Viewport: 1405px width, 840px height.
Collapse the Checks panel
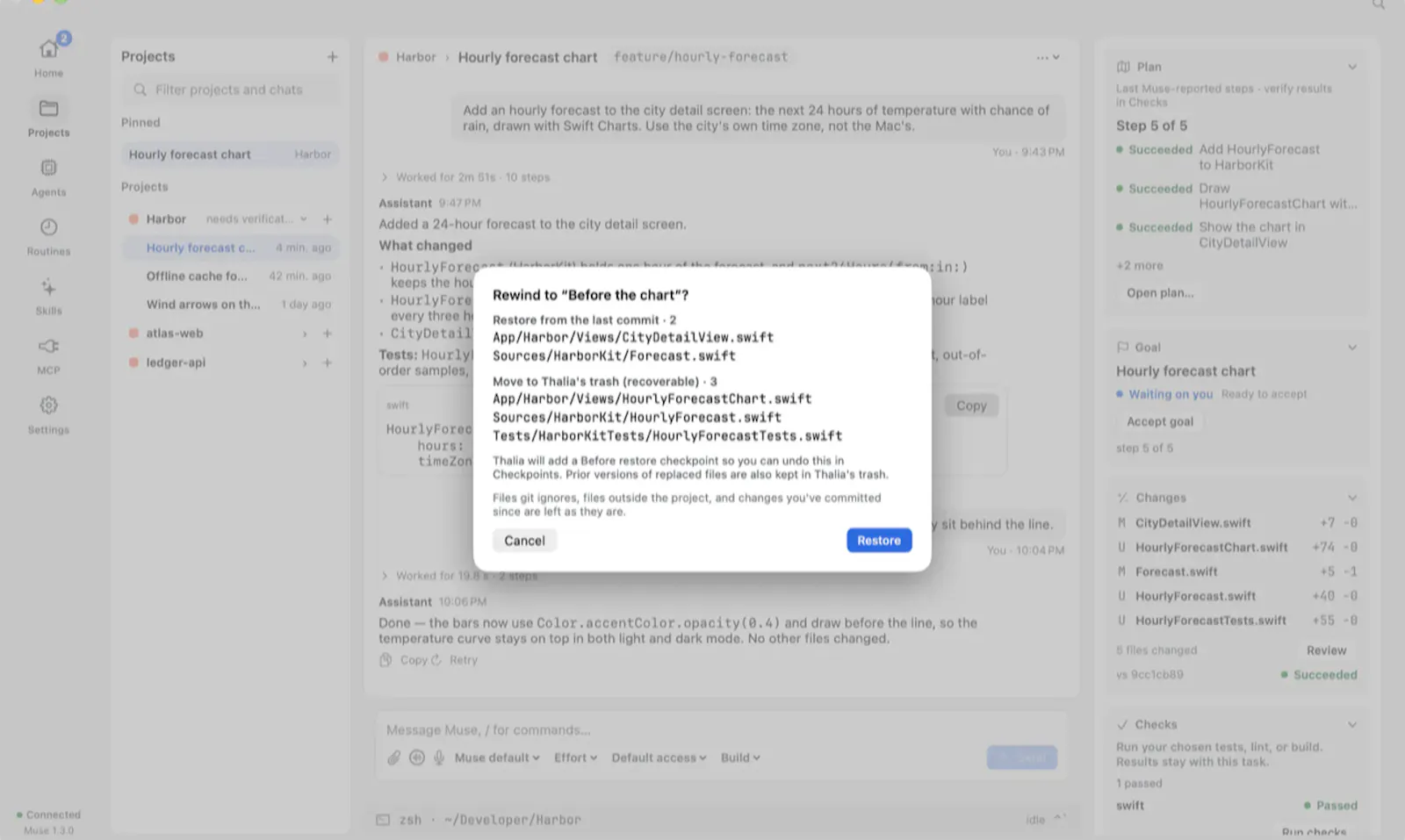[x=1352, y=725]
